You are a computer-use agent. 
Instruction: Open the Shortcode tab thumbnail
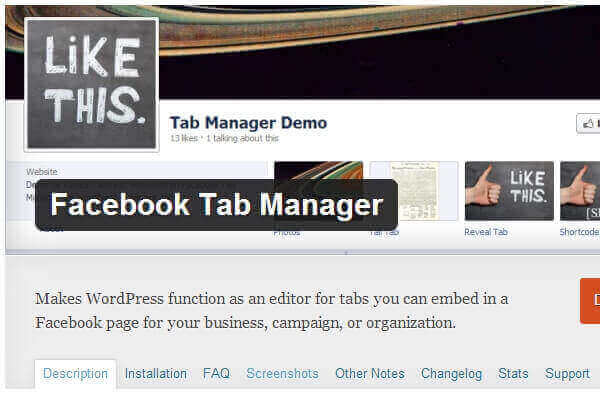(x=580, y=191)
